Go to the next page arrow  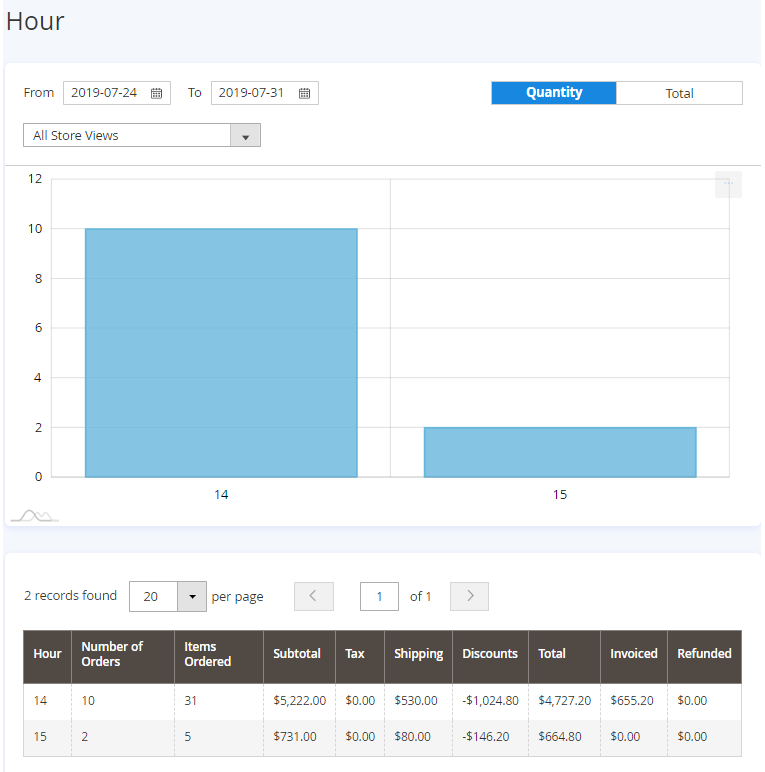click(469, 596)
